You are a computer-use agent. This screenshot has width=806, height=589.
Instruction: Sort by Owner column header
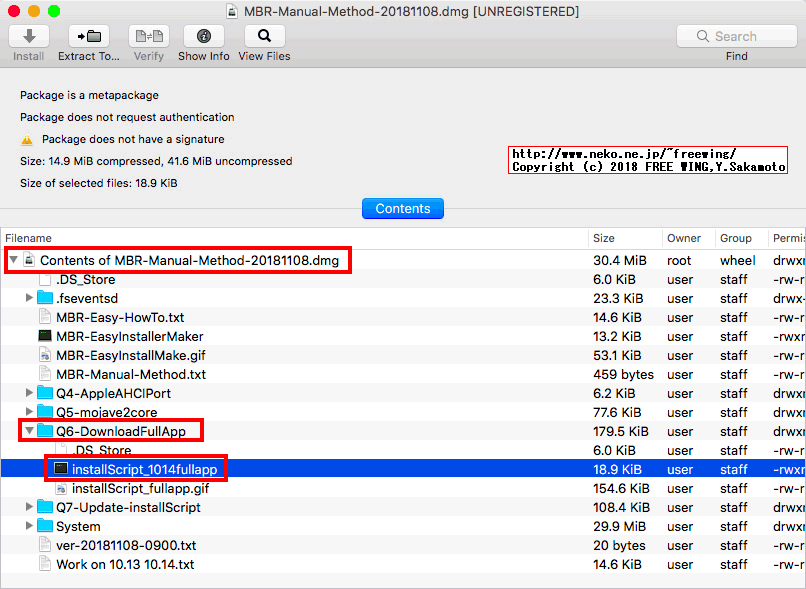pos(689,238)
